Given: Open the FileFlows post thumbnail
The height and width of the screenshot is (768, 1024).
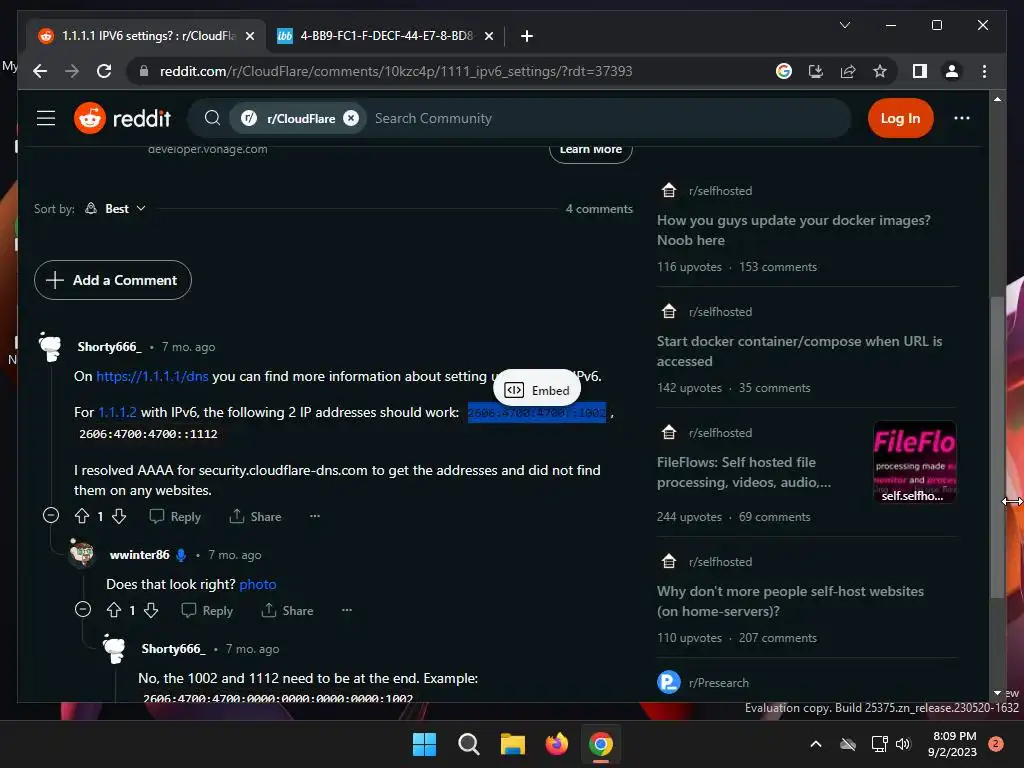Looking at the screenshot, I should click(914, 462).
